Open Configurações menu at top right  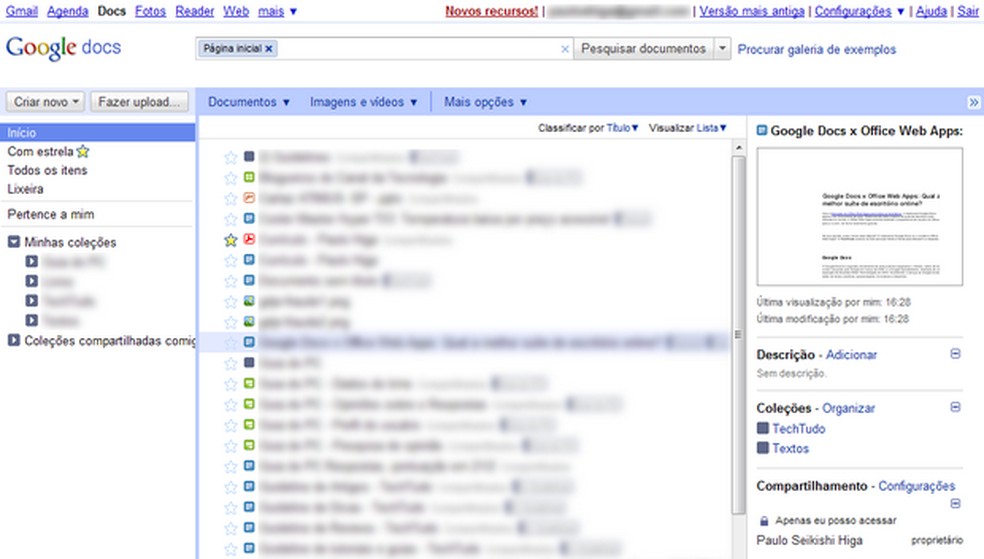[x=858, y=11]
